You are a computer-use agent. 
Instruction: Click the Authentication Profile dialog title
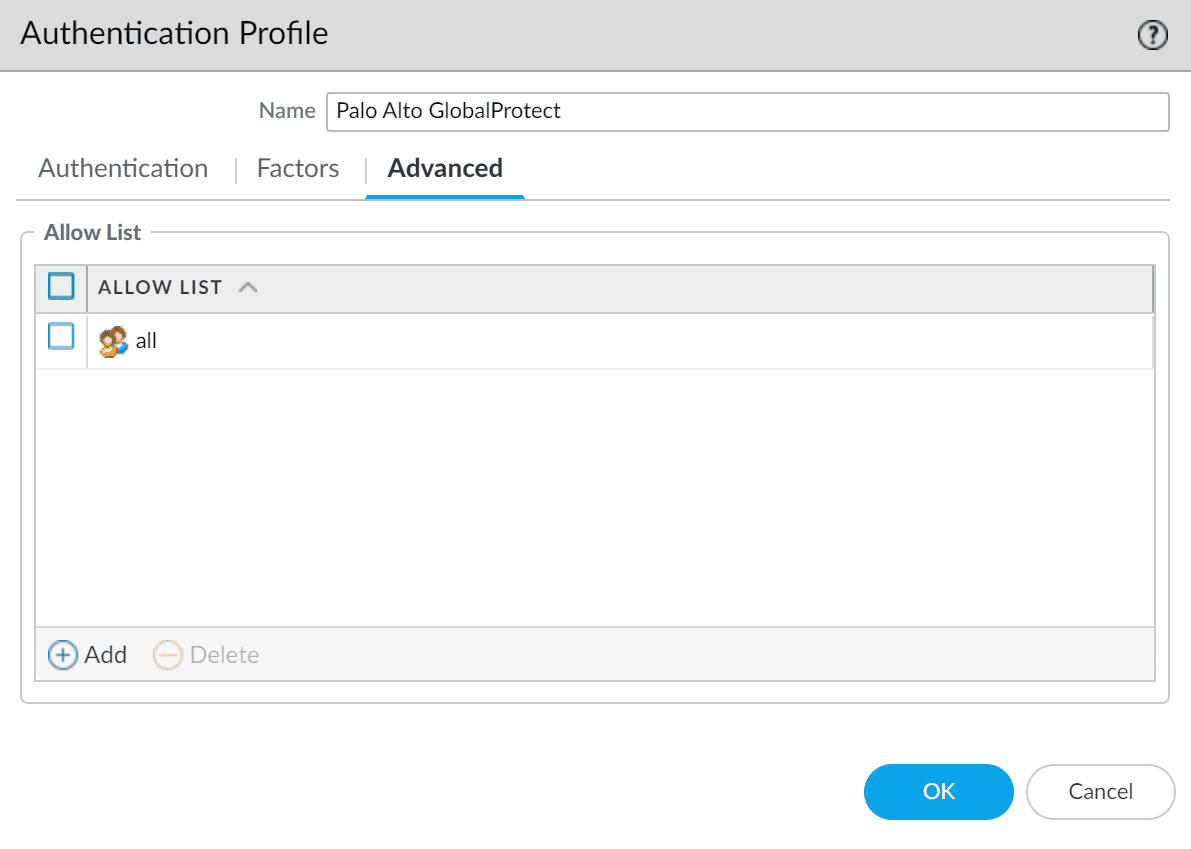point(174,33)
